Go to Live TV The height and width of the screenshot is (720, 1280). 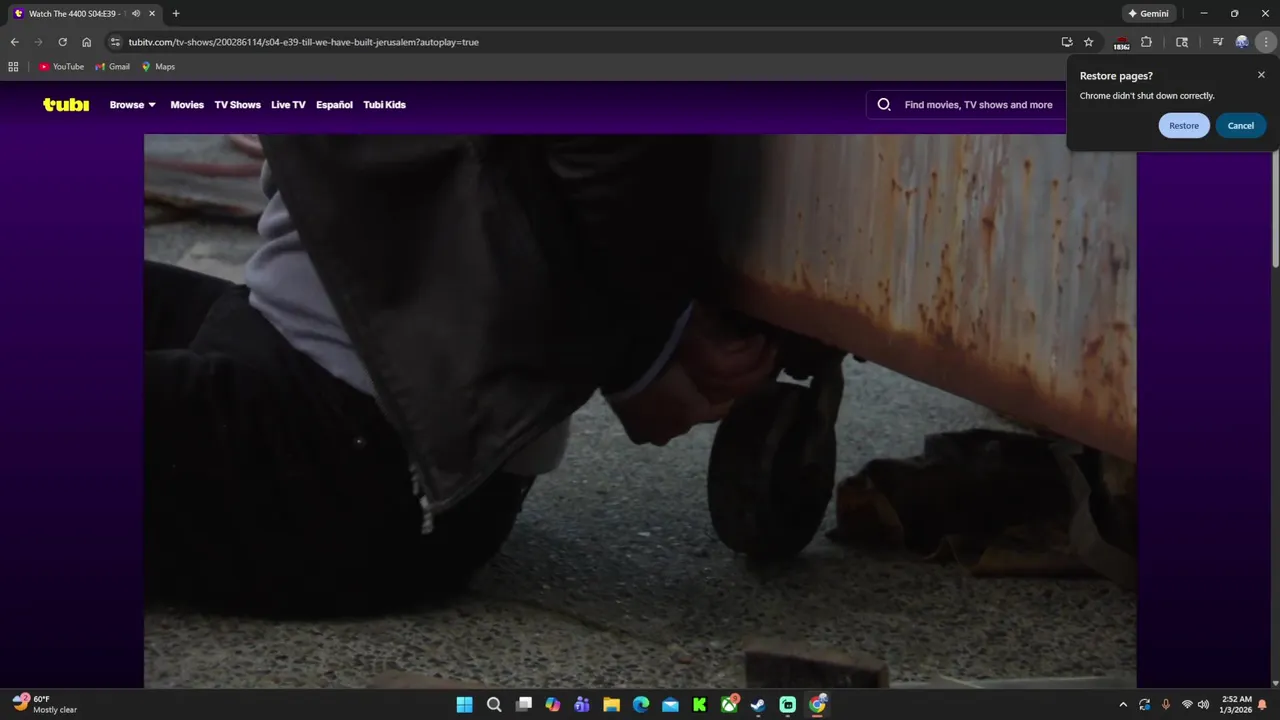pyautogui.click(x=288, y=104)
